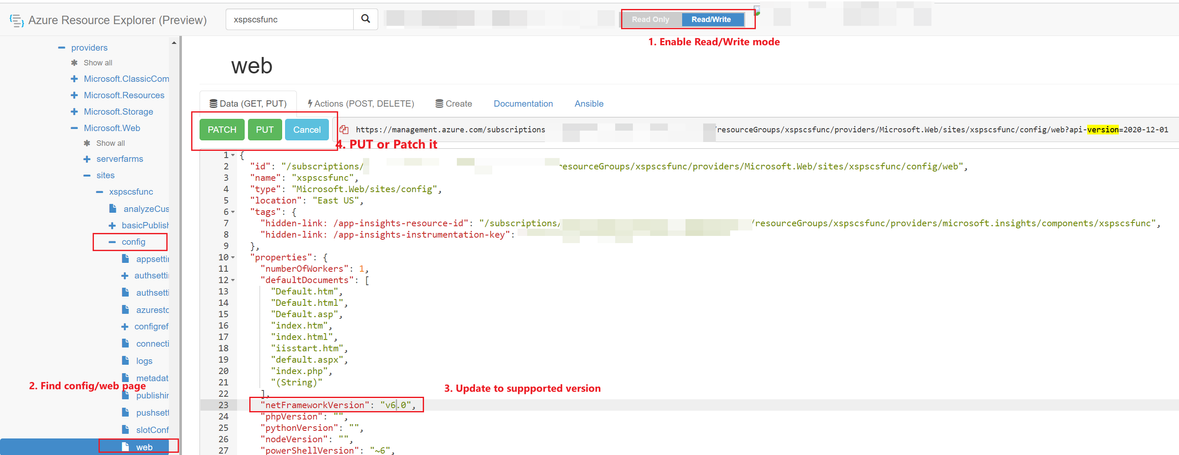Screen dimensions: 1179x455
Task: Collapse the sites node
Action: click(x=86, y=175)
